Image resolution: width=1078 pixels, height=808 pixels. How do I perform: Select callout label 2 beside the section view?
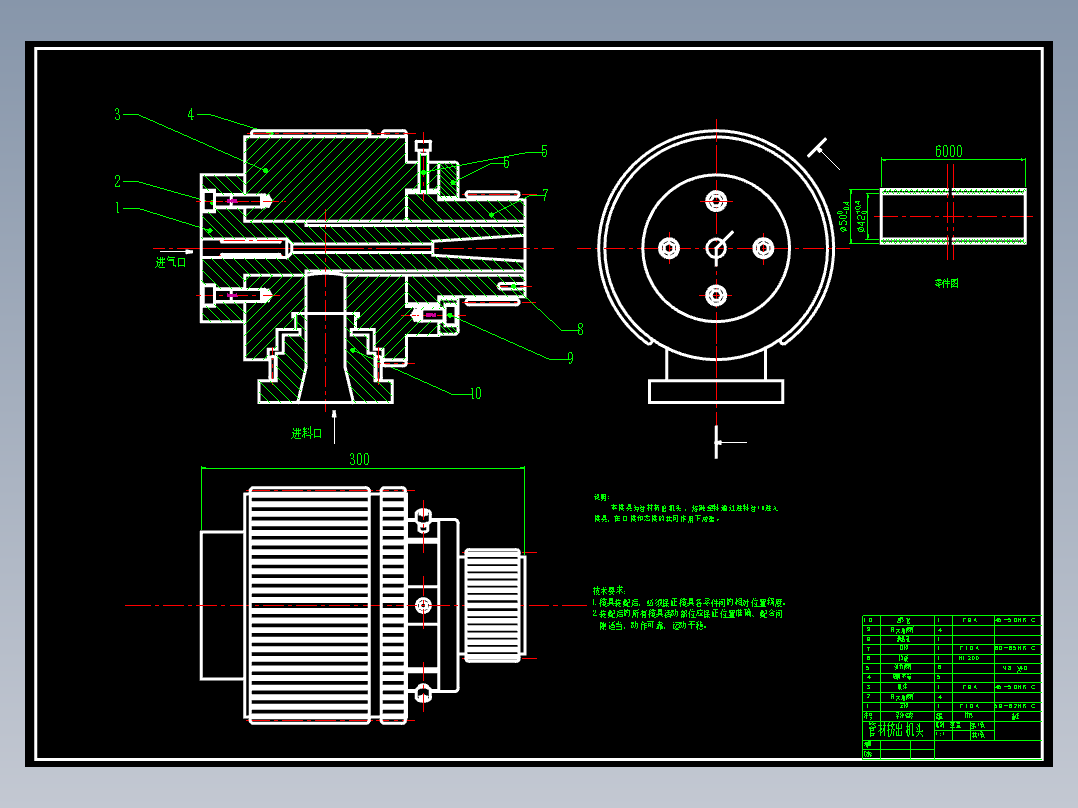(118, 182)
